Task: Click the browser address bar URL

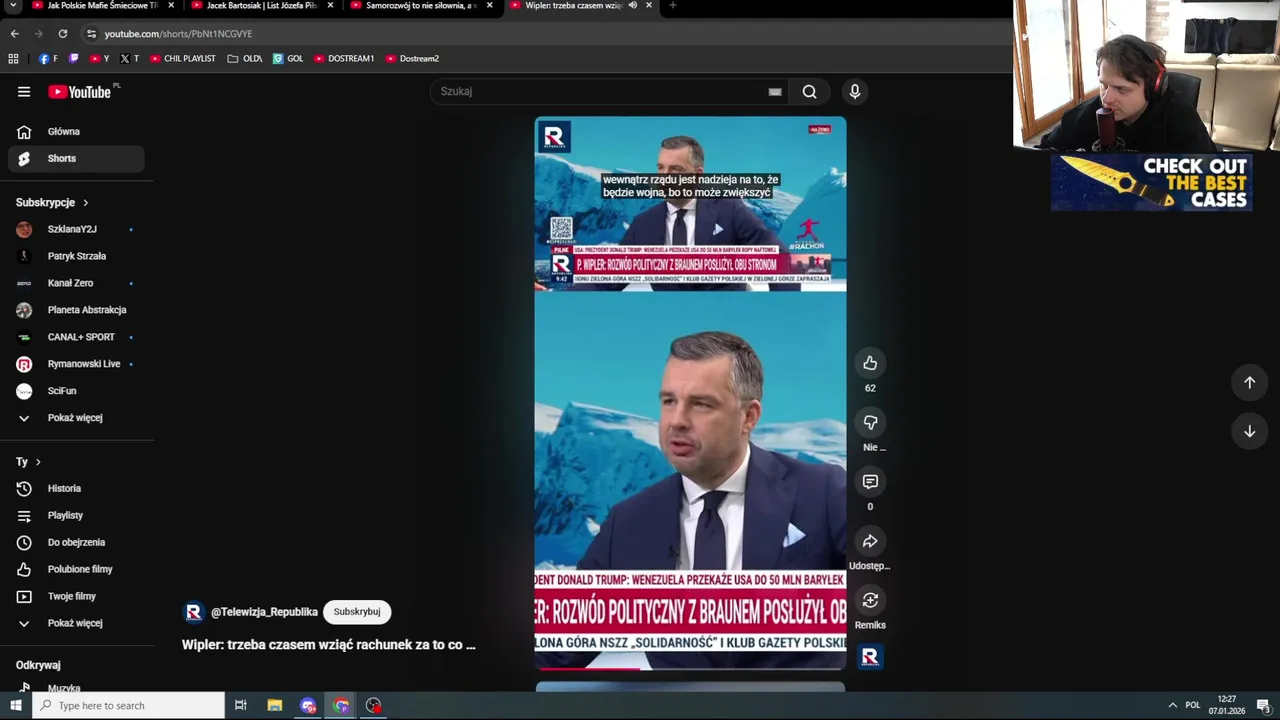Action: [178, 34]
